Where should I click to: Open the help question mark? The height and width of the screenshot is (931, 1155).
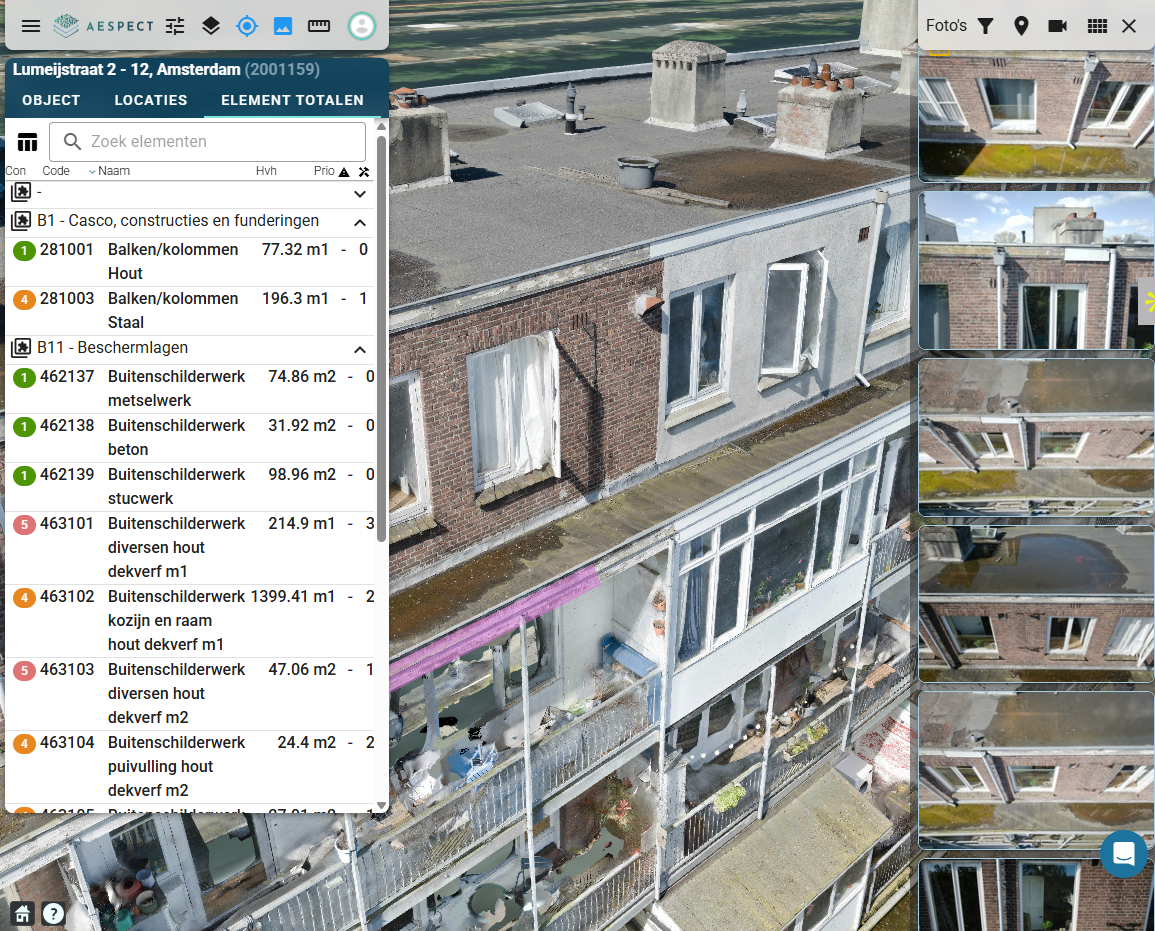53,914
